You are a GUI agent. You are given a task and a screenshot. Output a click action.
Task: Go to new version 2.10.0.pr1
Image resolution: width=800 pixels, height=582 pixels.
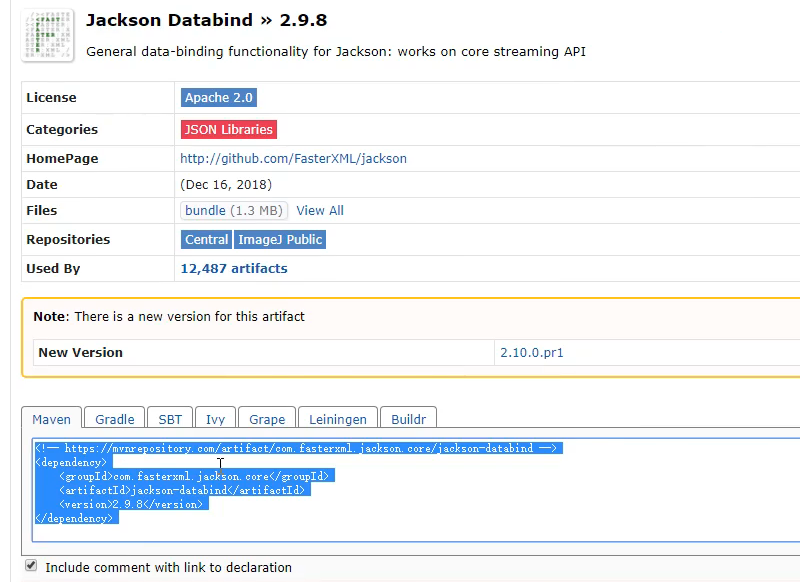coord(532,353)
